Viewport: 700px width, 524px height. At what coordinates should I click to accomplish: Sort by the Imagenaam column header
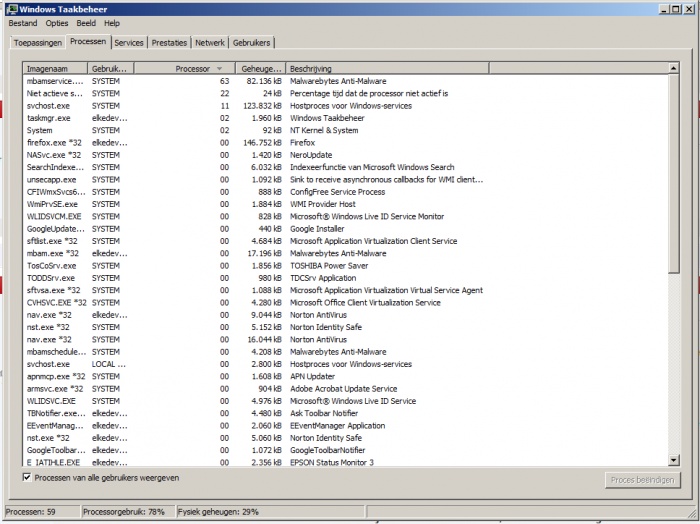tap(55, 69)
